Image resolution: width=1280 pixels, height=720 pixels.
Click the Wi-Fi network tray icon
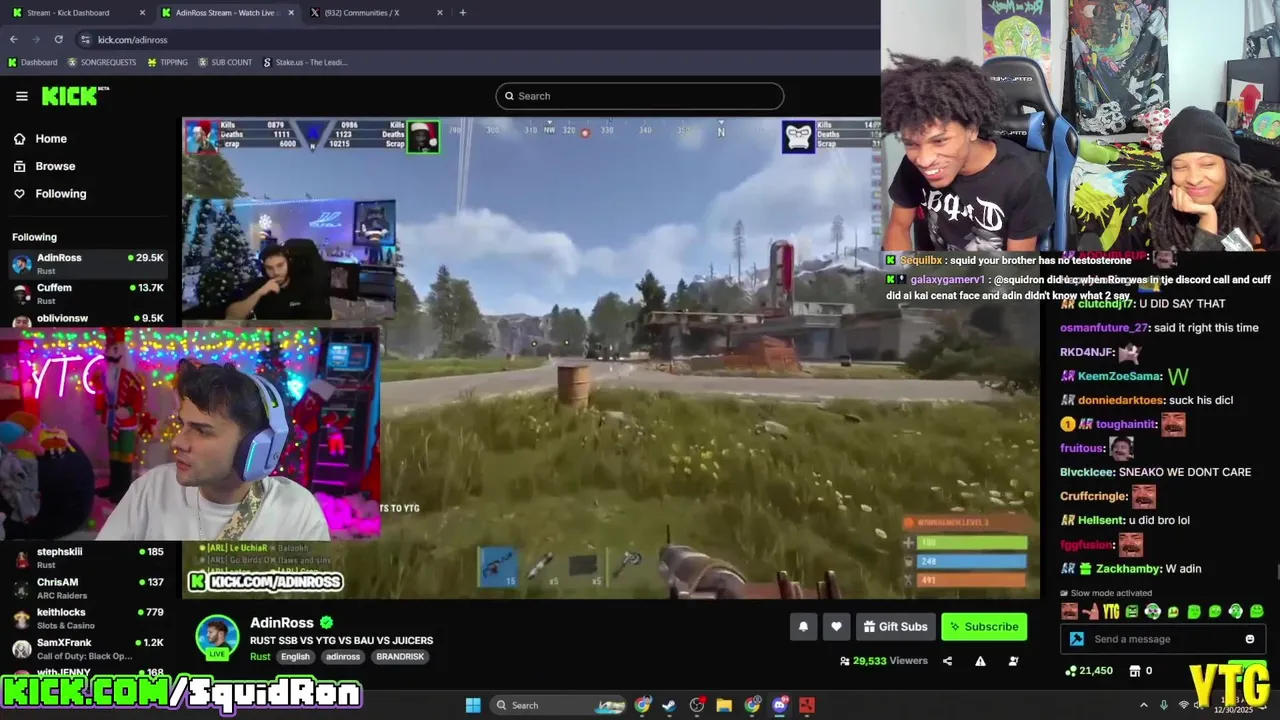[1183, 705]
